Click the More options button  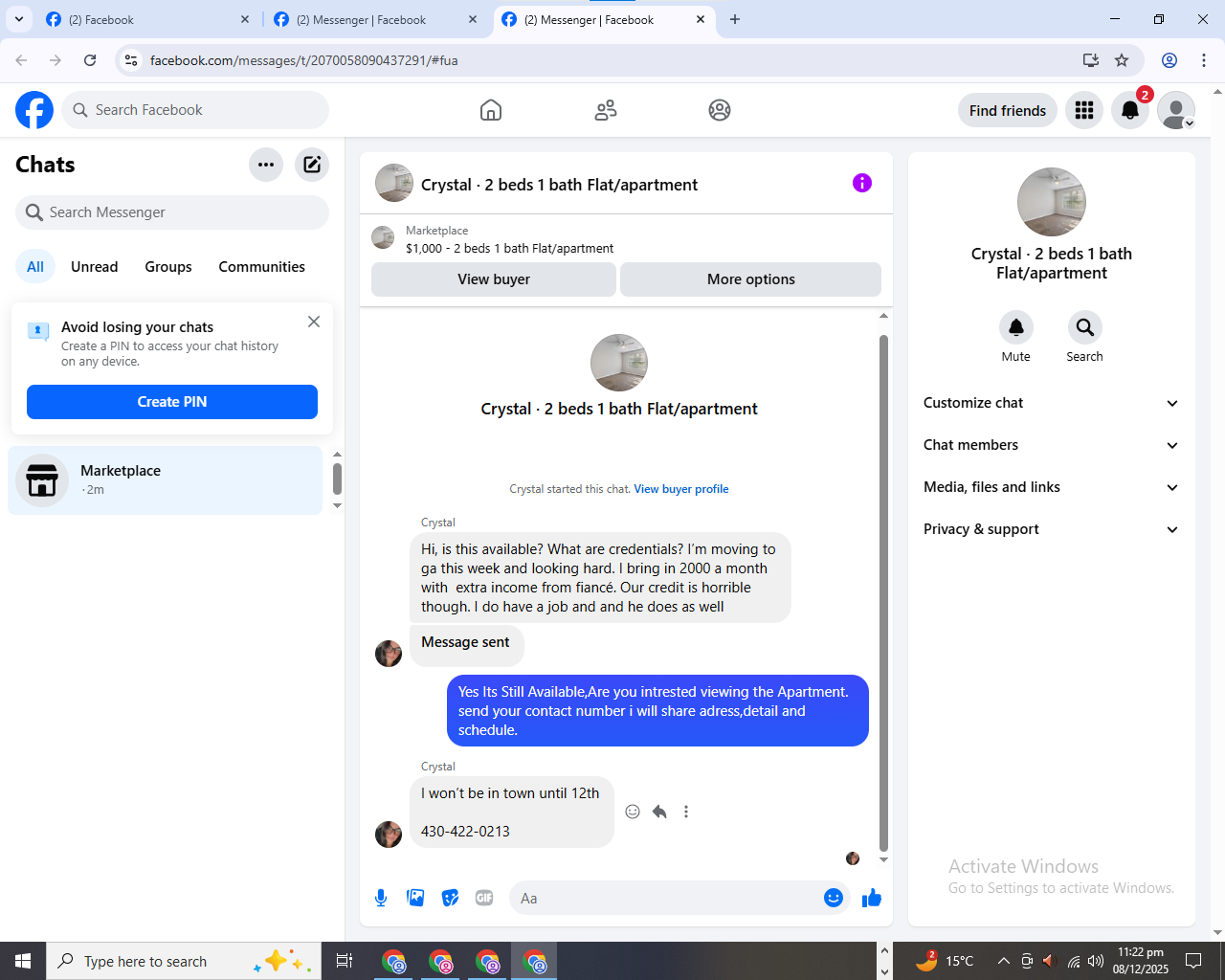(x=751, y=279)
